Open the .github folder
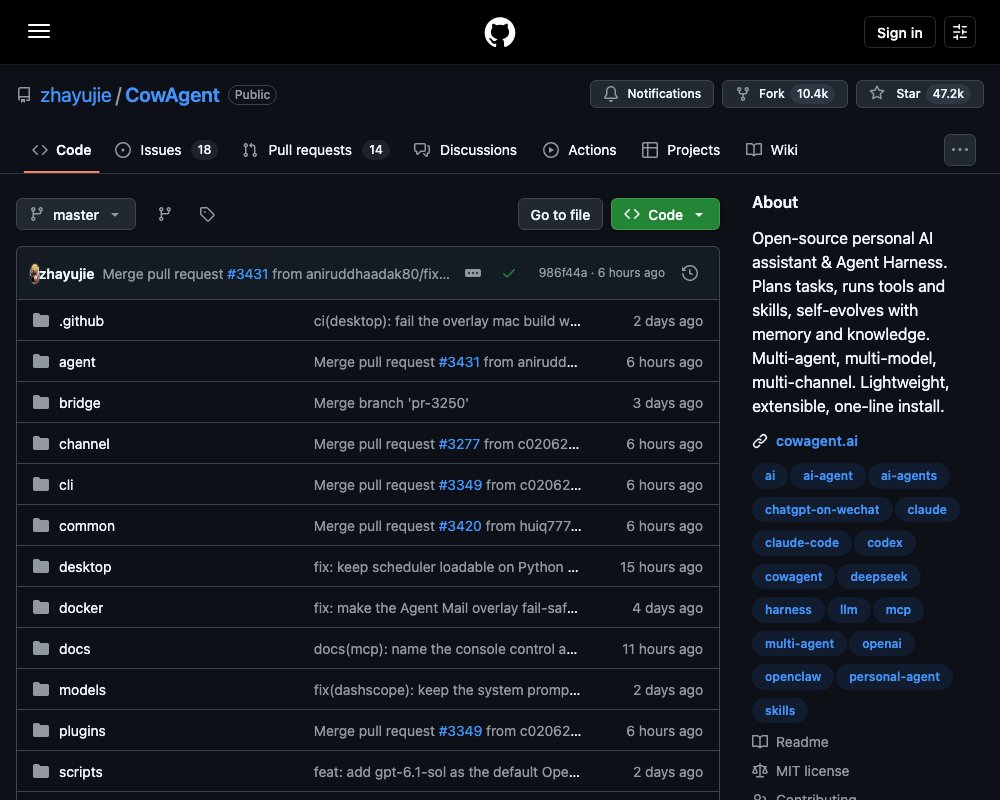 click(x=81, y=321)
